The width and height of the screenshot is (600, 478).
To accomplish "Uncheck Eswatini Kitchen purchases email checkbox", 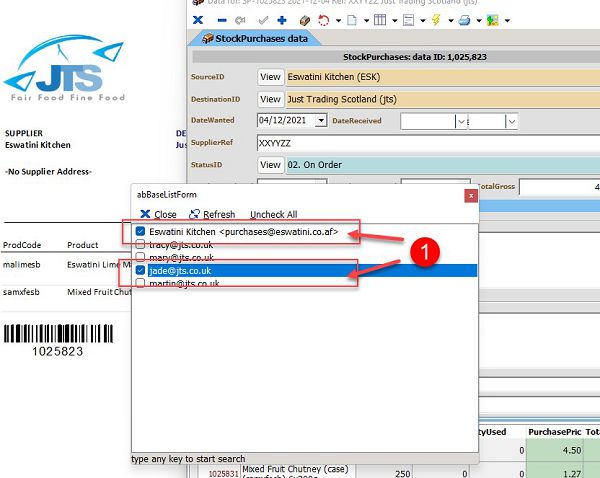I will tap(140, 231).
